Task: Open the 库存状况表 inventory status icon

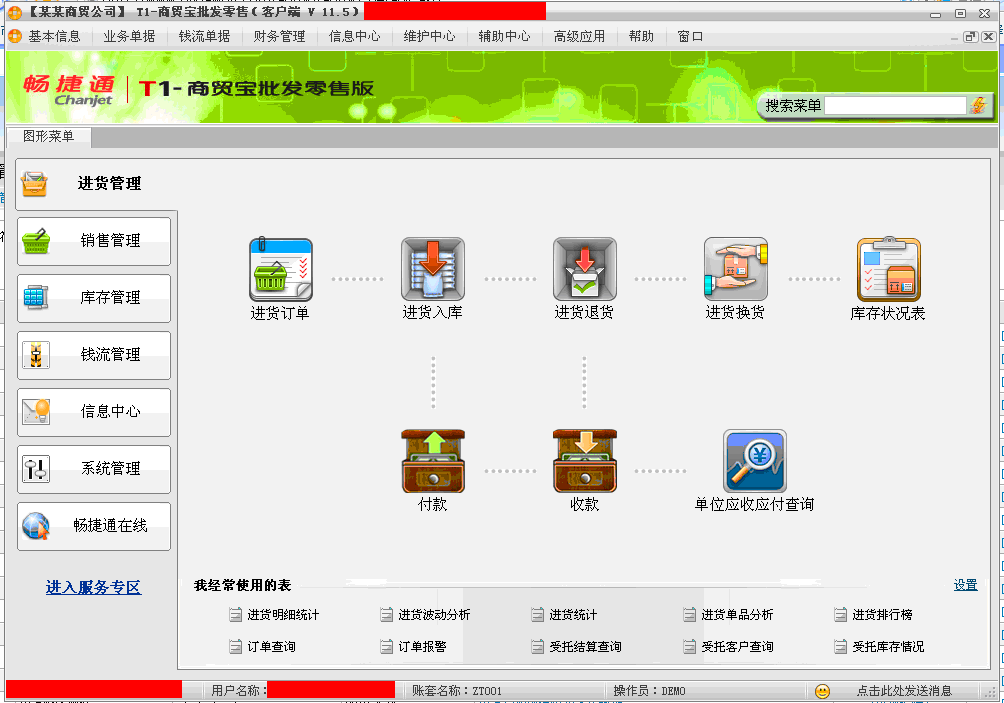Action: (888, 270)
